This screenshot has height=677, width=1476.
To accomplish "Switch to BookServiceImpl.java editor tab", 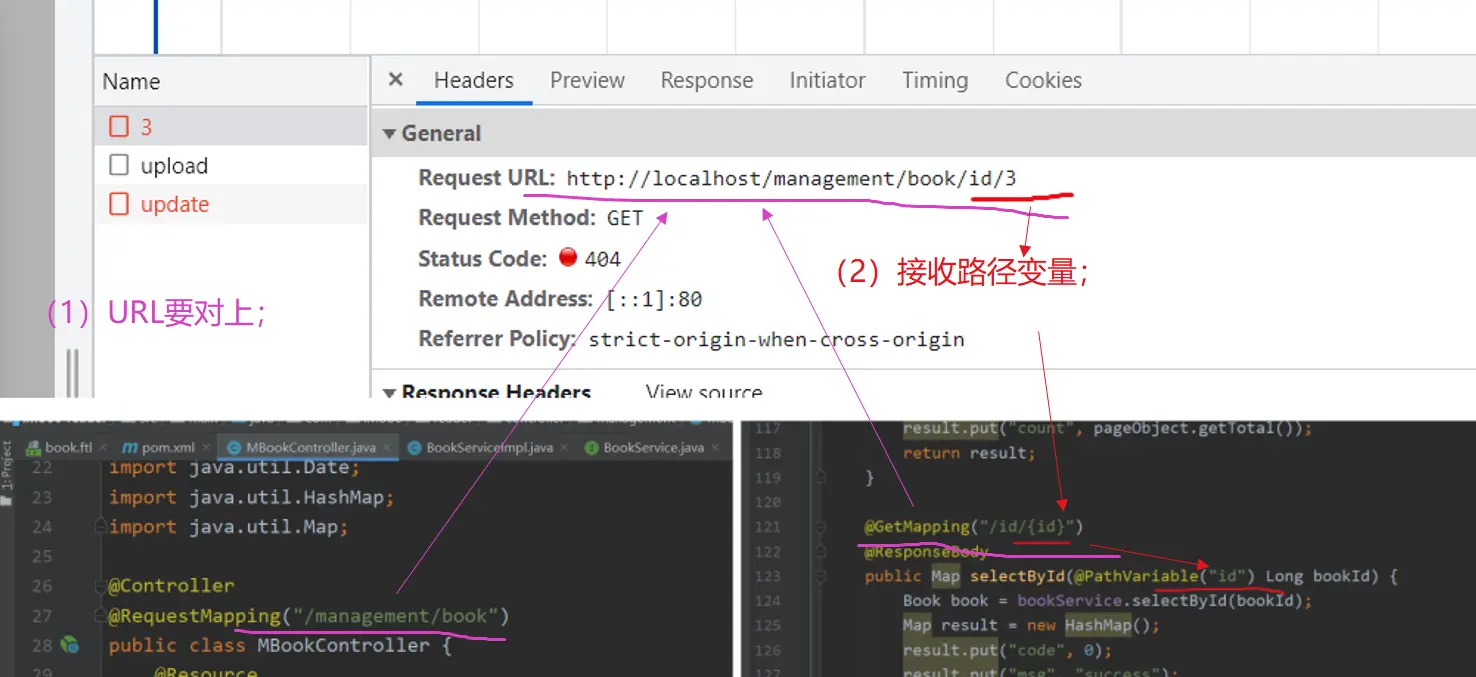I will click(489, 447).
